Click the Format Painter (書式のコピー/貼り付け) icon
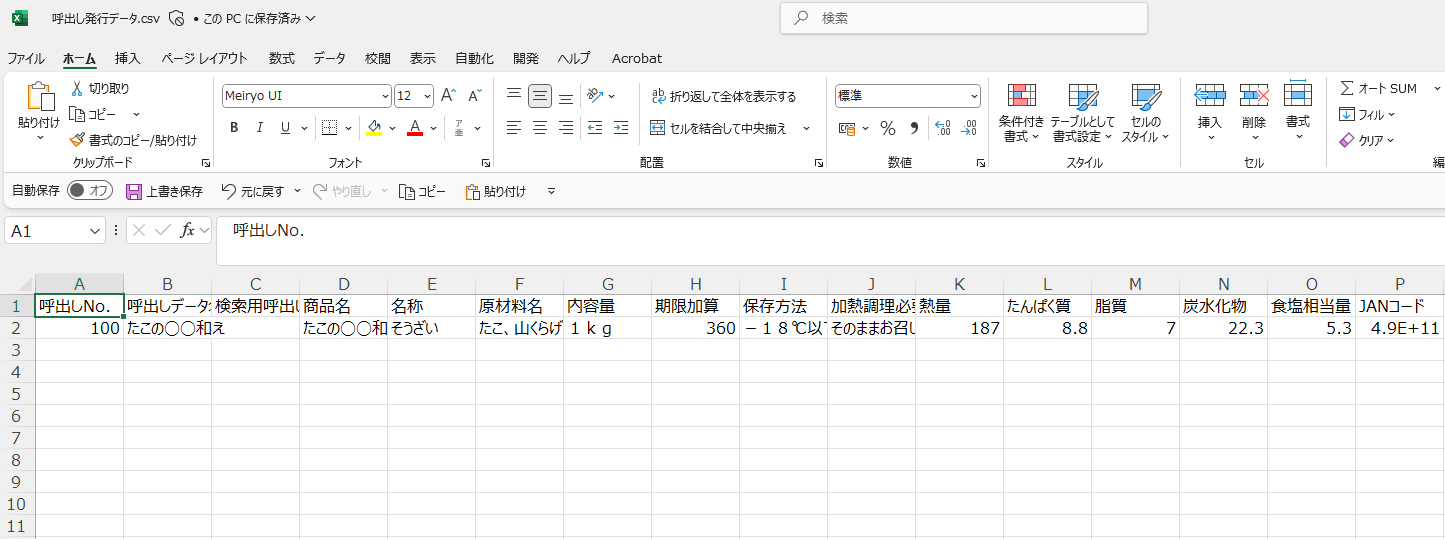 pos(77,141)
